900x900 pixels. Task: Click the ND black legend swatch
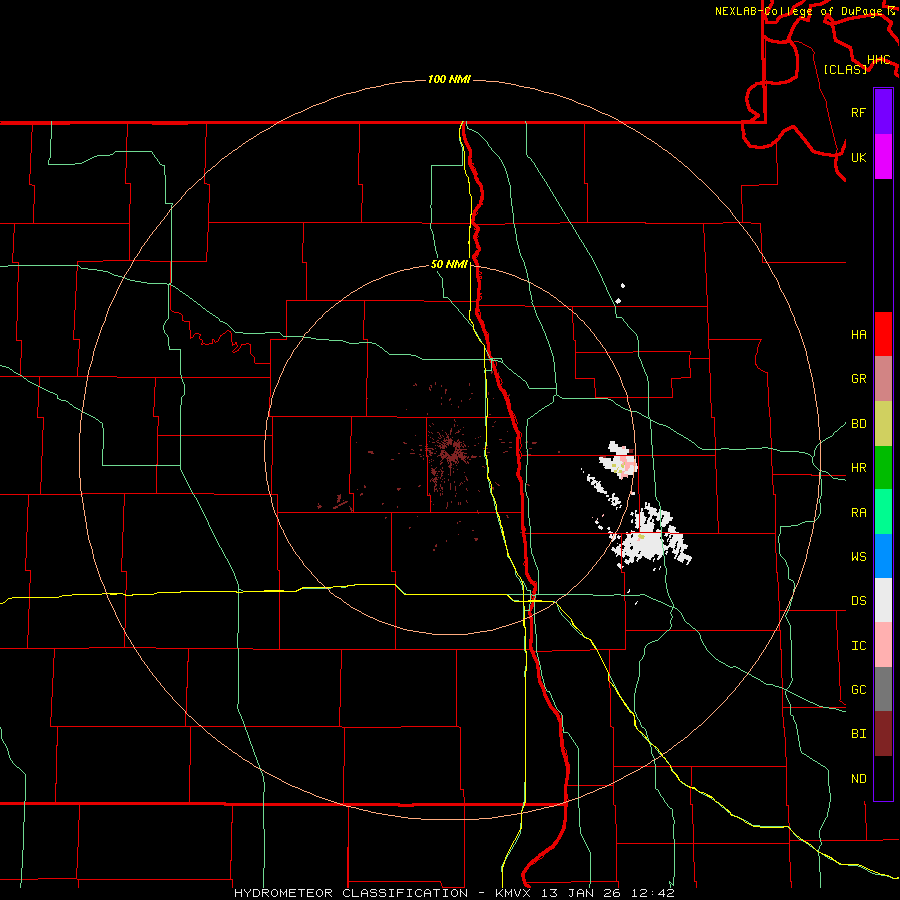(x=883, y=778)
